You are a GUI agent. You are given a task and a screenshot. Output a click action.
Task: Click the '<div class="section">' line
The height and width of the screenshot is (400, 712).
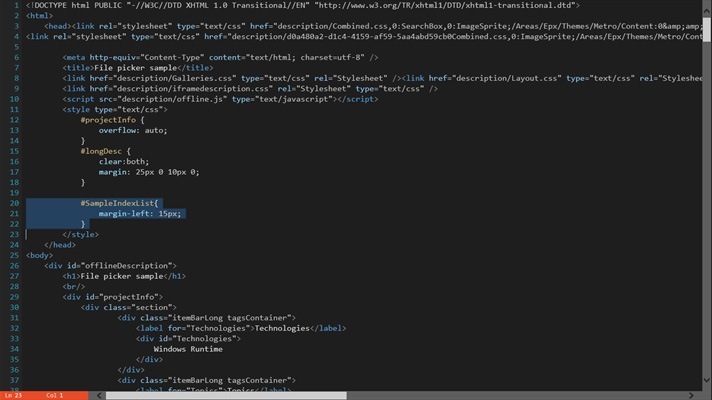[129, 307]
